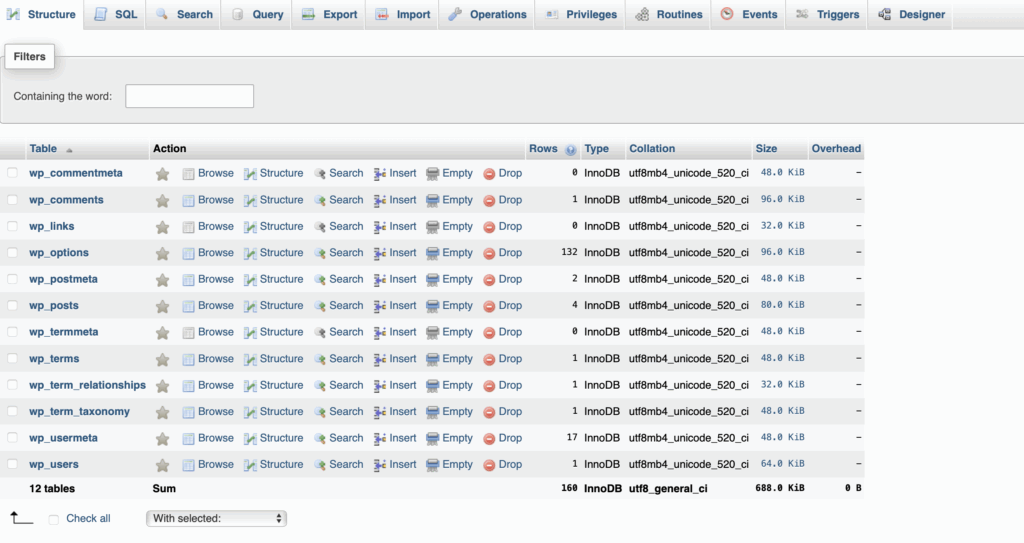
Task: Click red Drop icon for wp_options
Action: 489,254
